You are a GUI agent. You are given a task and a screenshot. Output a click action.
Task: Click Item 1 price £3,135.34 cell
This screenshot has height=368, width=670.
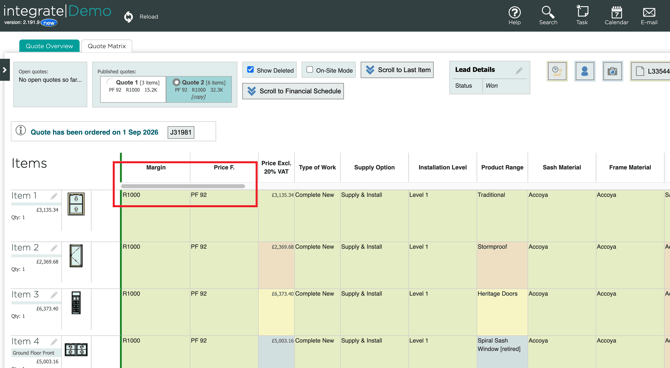coord(276,215)
